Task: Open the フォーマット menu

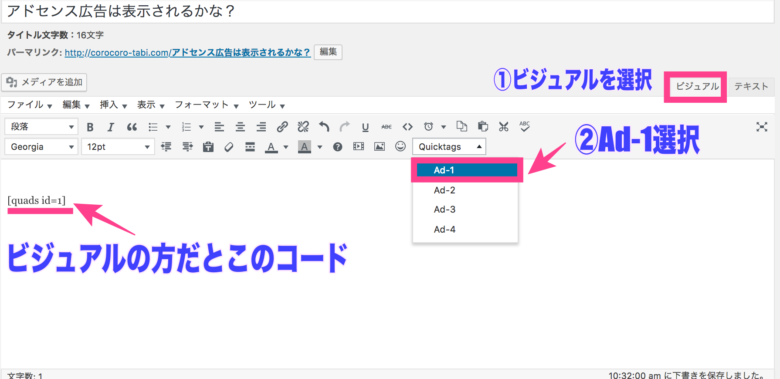Action: 206,105
